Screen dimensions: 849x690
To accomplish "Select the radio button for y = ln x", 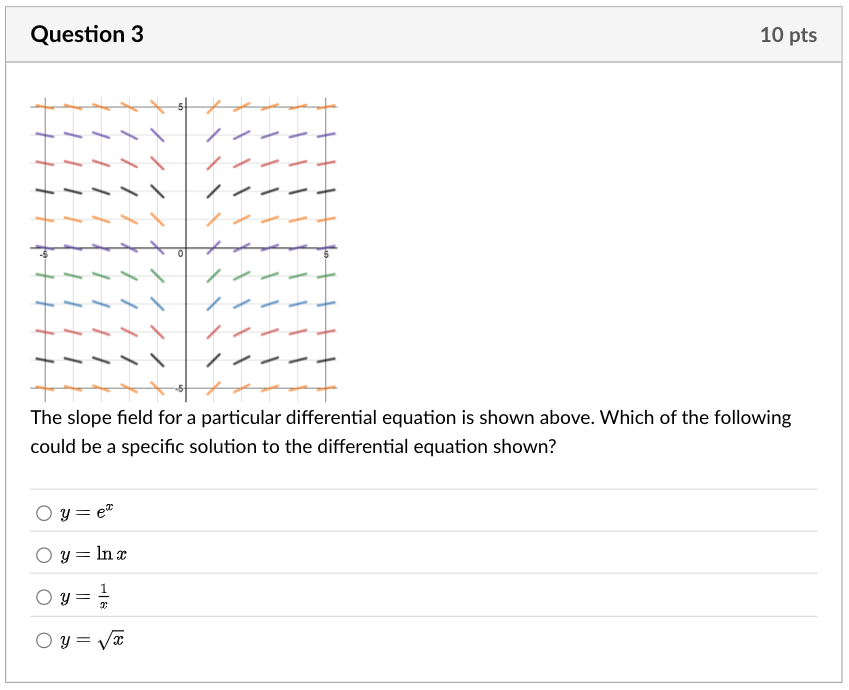I will pyautogui.click(x=44, y=554).
